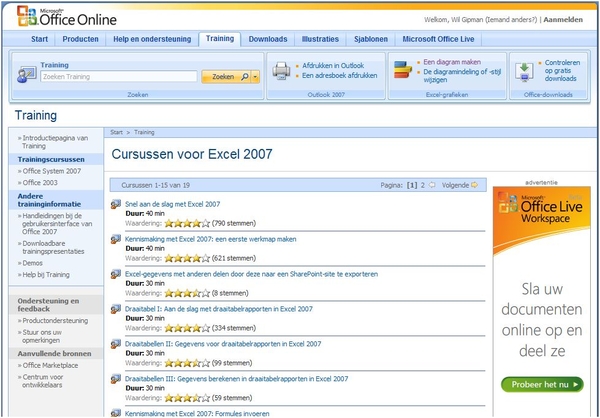
Task: Open the Downloads tab
Action: click(268, 39)
